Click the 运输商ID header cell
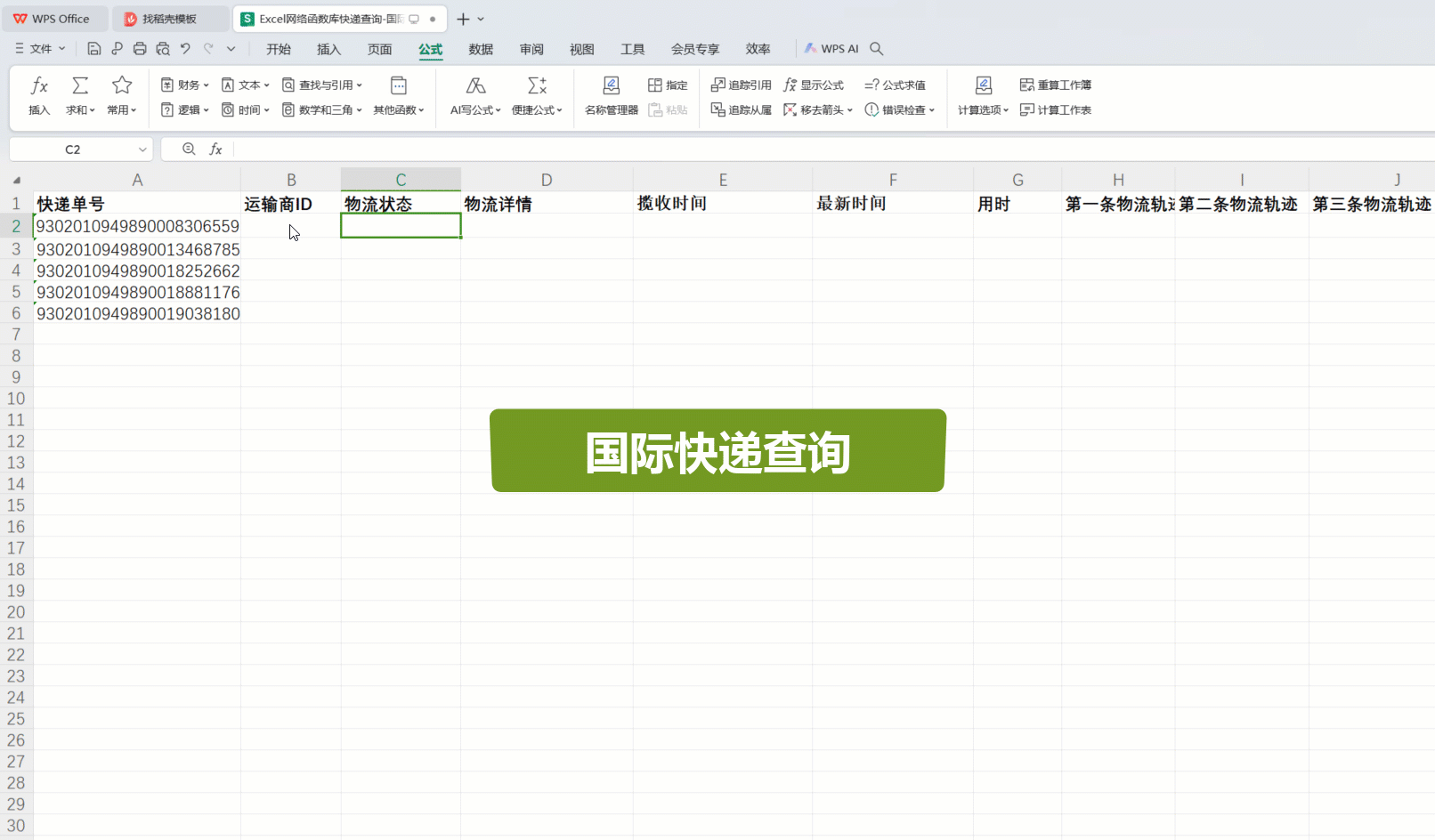This screenshot has height=840, width=1435. pyautogui.click(x=290, y=204)
